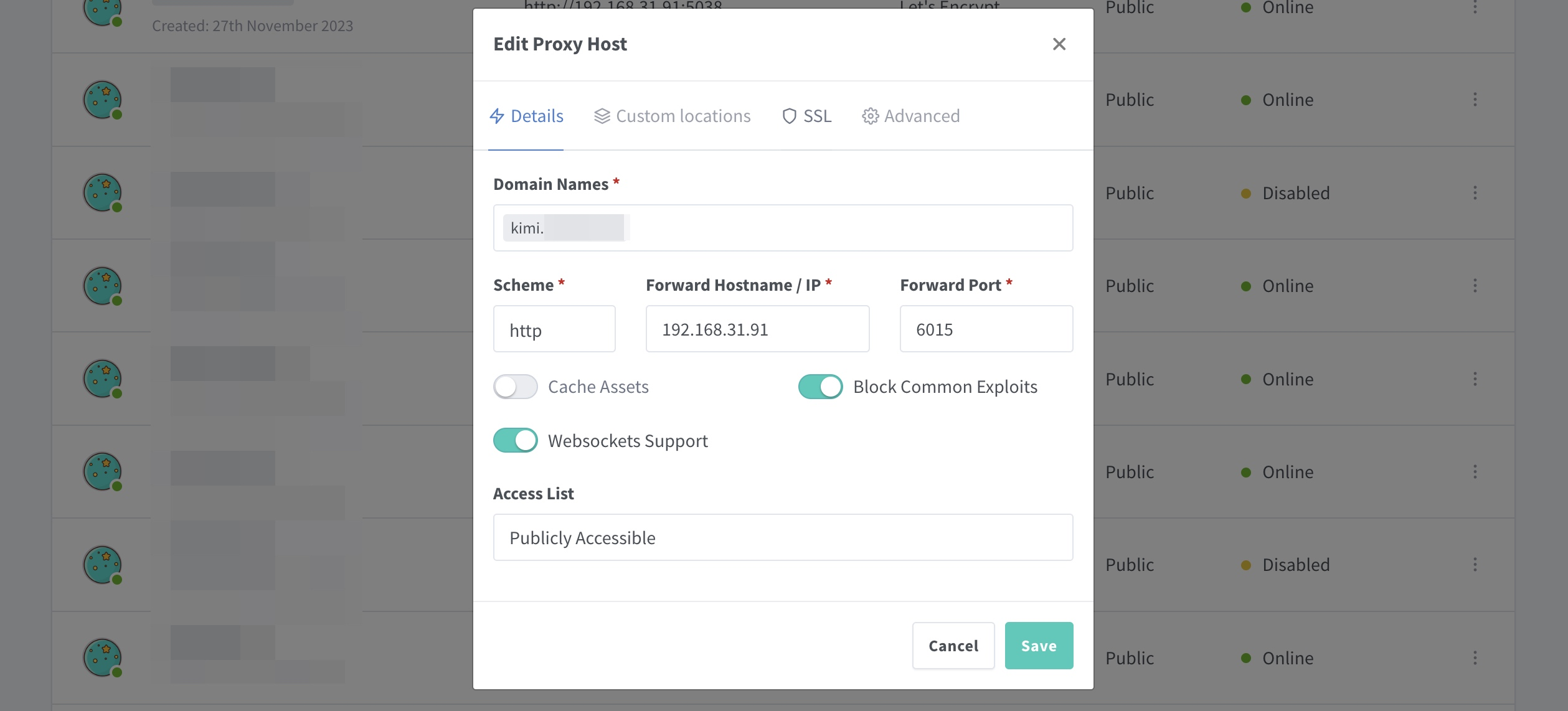Open three-dot menu for last Disabled host
Viewport: 1568px width, 711px height.
point(1475,565)
